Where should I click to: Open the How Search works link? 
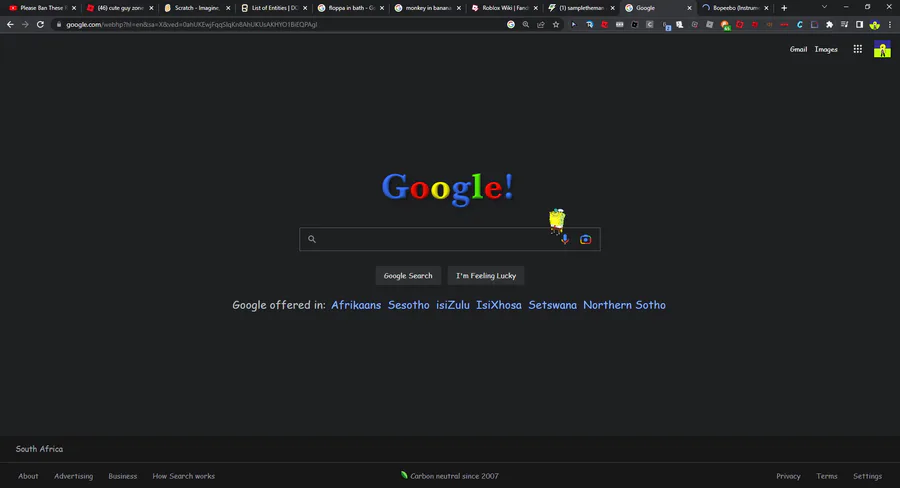pyautogui.click(x=184, y=476)
